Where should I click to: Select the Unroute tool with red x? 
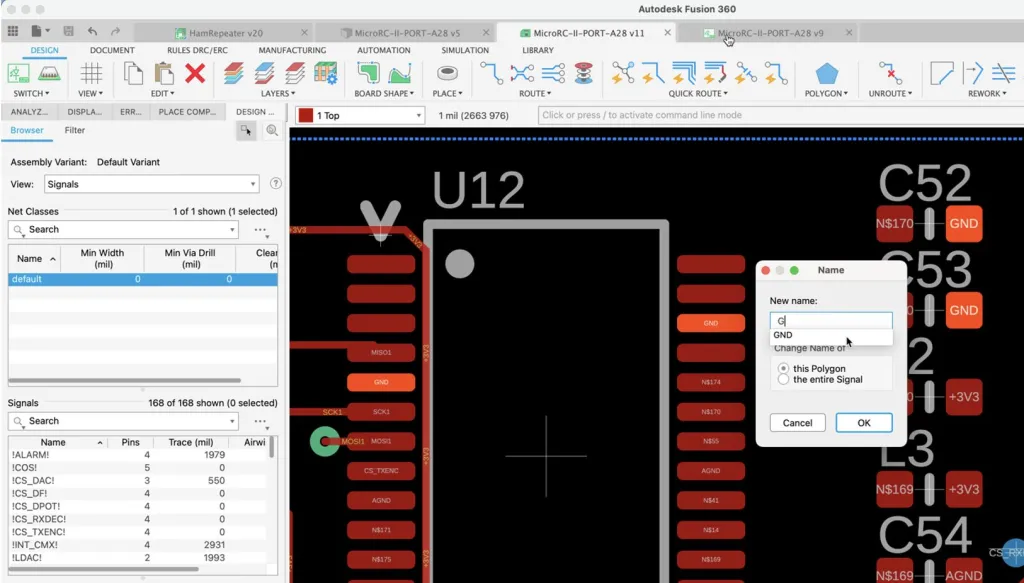click(x=890, y=73)
